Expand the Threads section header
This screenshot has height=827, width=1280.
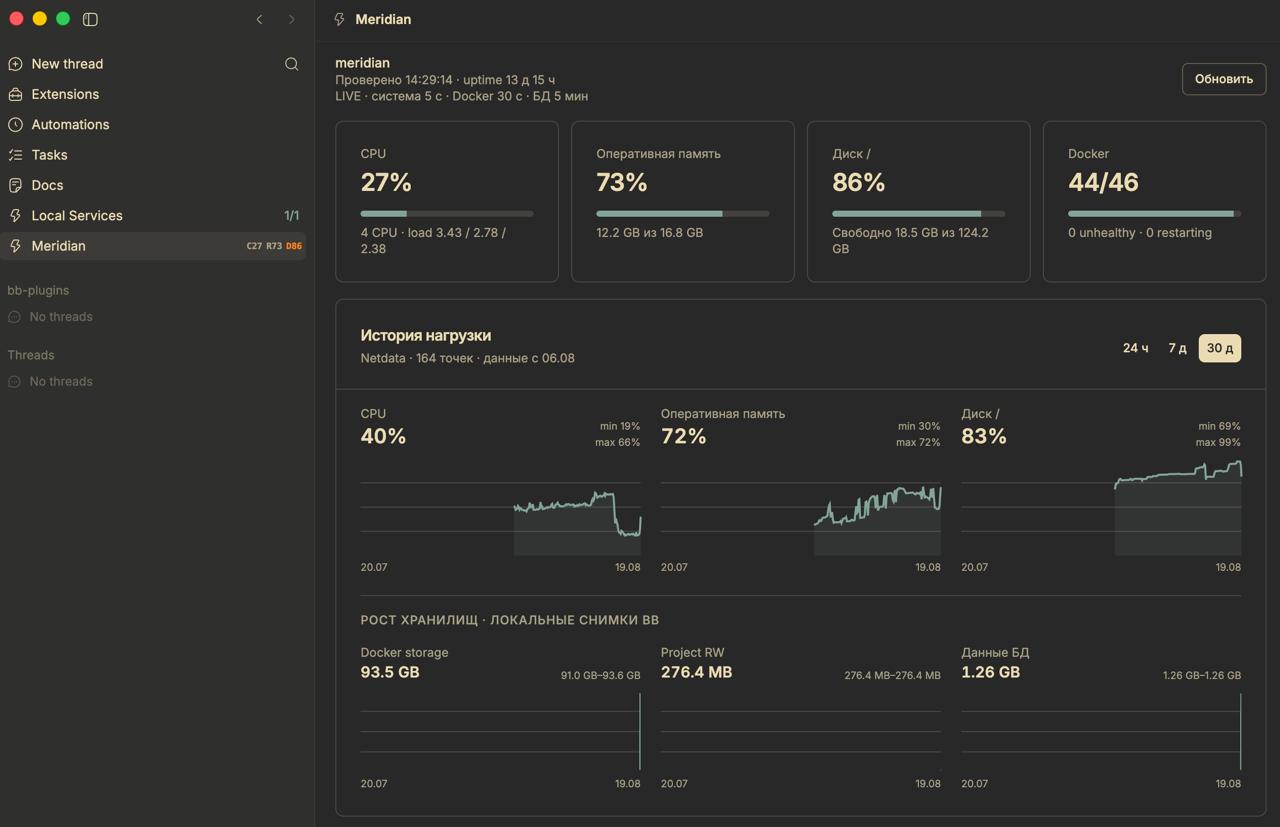pyautogui.click(x=31, y=355)
